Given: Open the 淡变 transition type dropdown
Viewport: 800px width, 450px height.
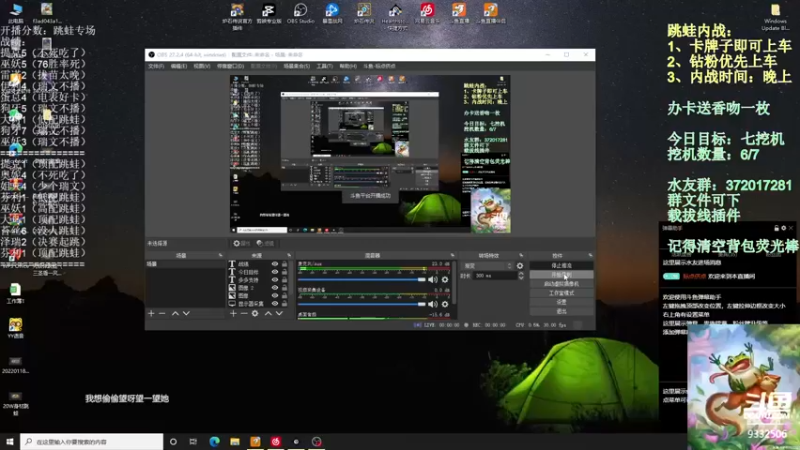Looking at the screenshot, I should (487, 266).
